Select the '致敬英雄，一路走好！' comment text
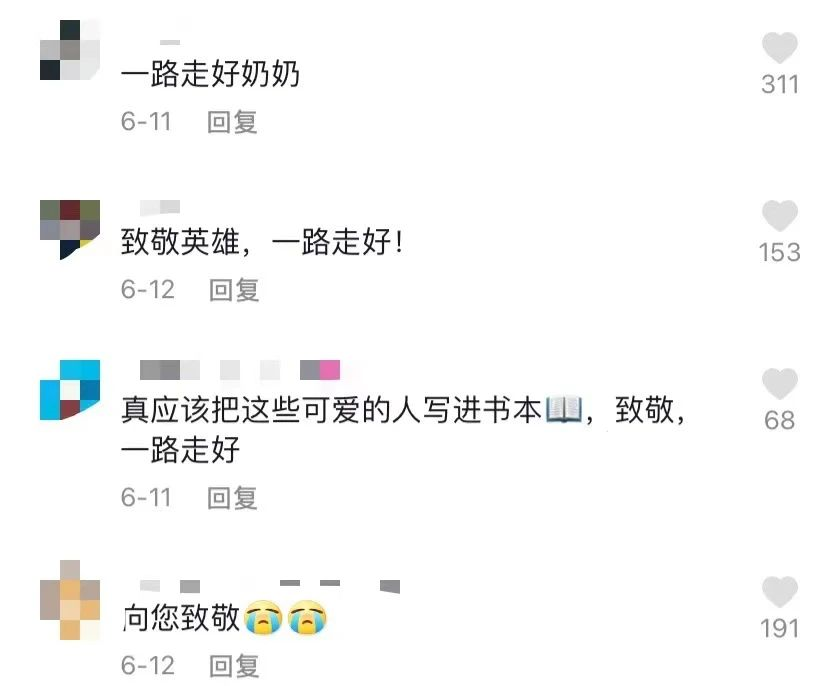Screen dimensions: 828x686 [x=262, y=242]
